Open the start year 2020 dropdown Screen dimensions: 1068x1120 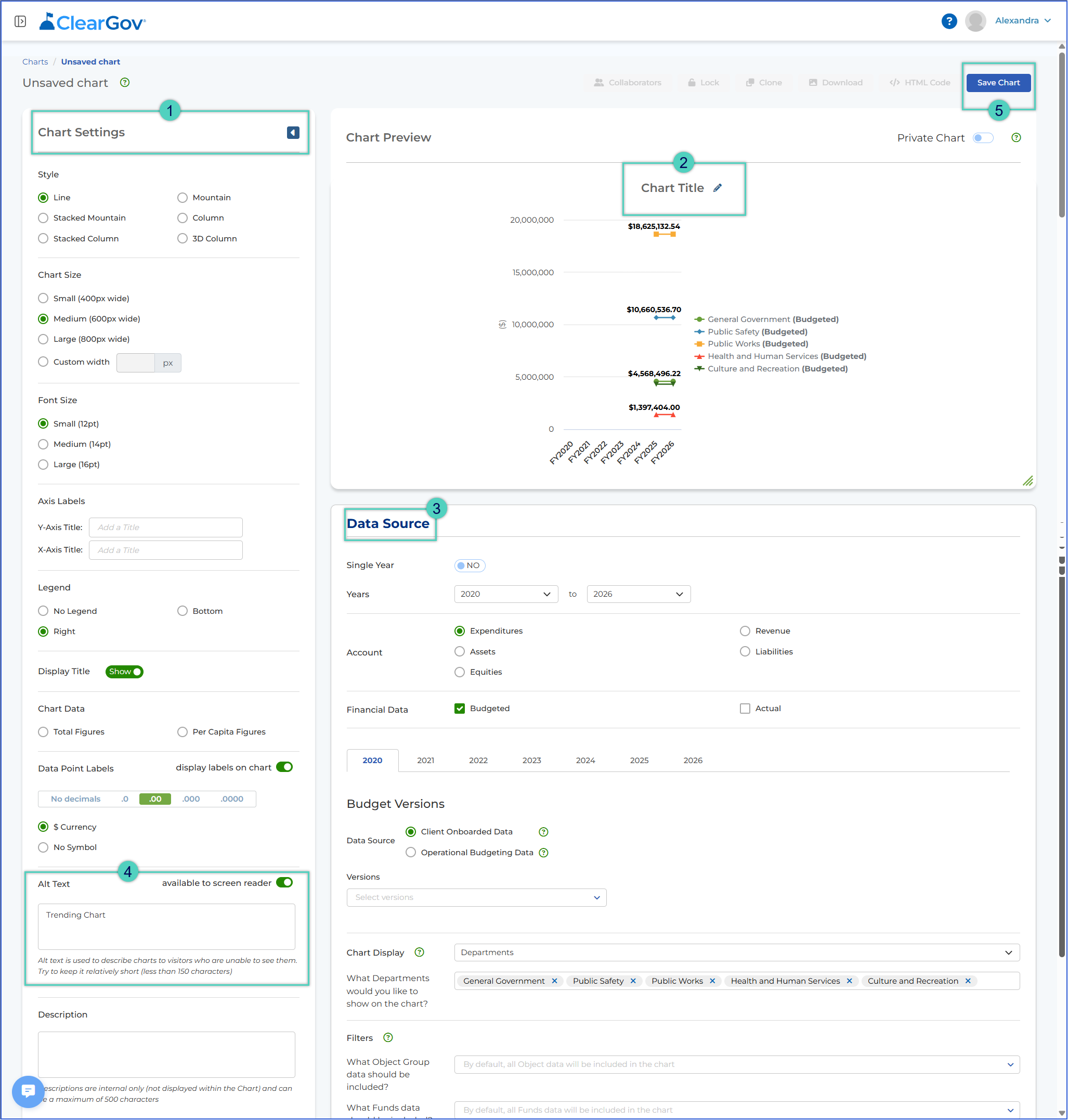(x=506, y=594)
